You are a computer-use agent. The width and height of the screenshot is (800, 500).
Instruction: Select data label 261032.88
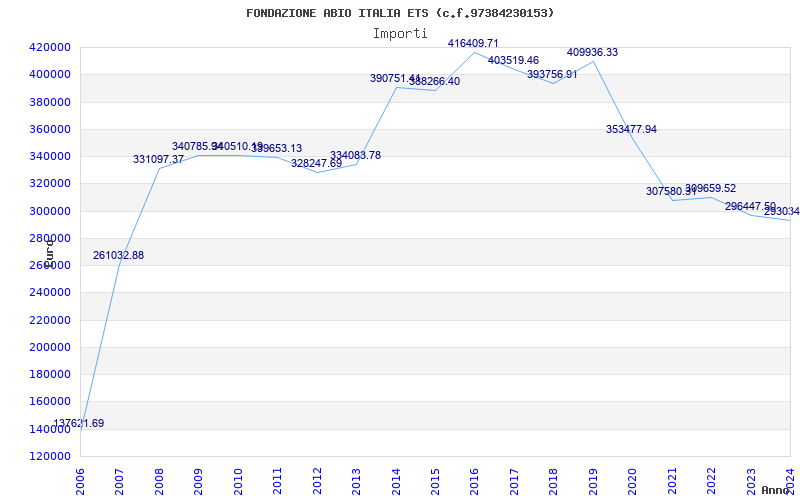tap(118, 255)
